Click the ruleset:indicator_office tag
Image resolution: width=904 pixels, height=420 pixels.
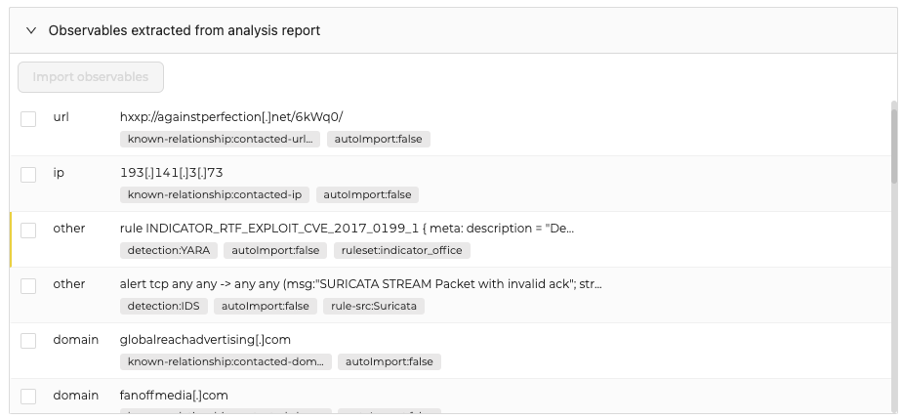[x=403, y=250]
